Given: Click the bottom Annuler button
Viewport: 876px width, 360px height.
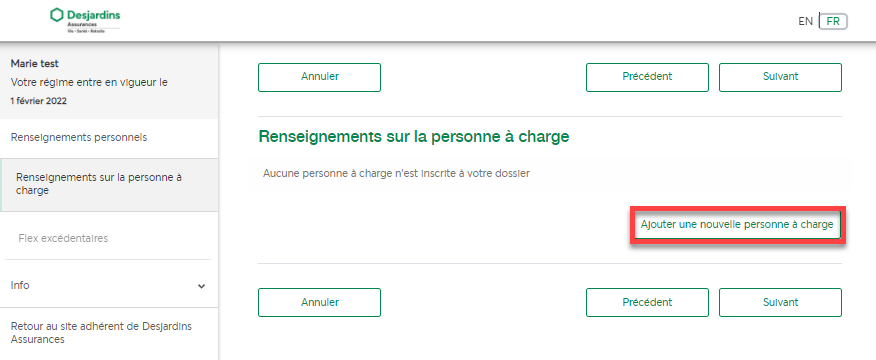Looking at the screenshot, I should 320,302.
